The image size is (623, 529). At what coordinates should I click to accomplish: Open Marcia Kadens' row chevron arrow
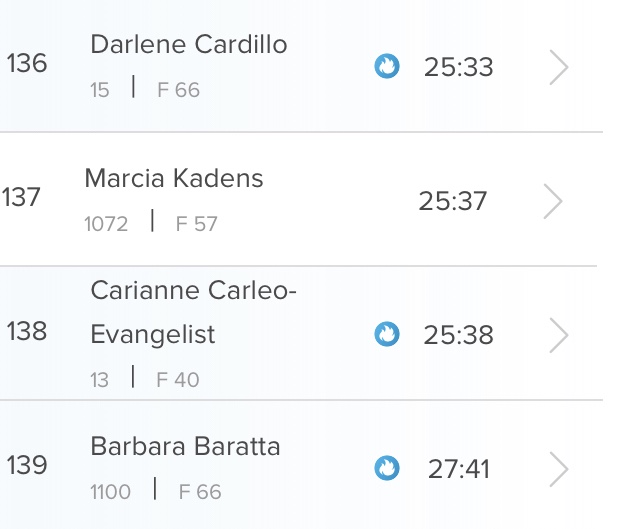point(553,201)
